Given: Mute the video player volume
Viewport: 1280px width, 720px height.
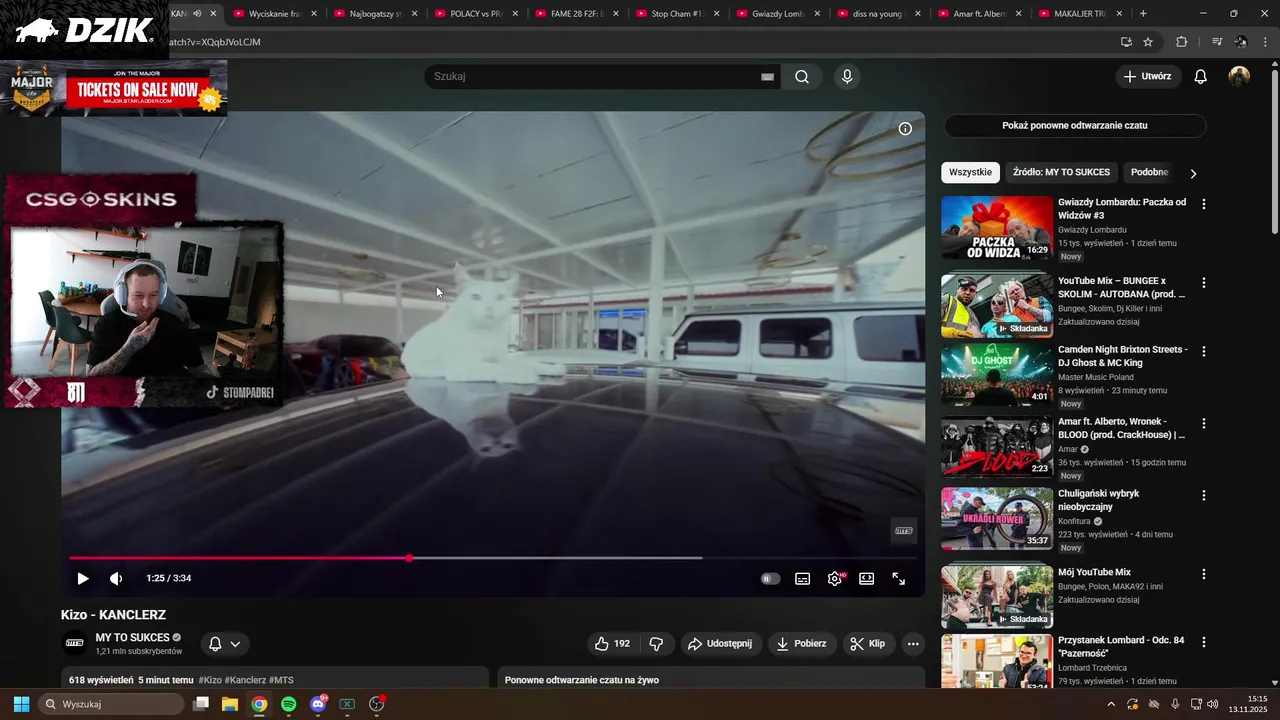Looking at the screenshot, I should pos(116,578).
